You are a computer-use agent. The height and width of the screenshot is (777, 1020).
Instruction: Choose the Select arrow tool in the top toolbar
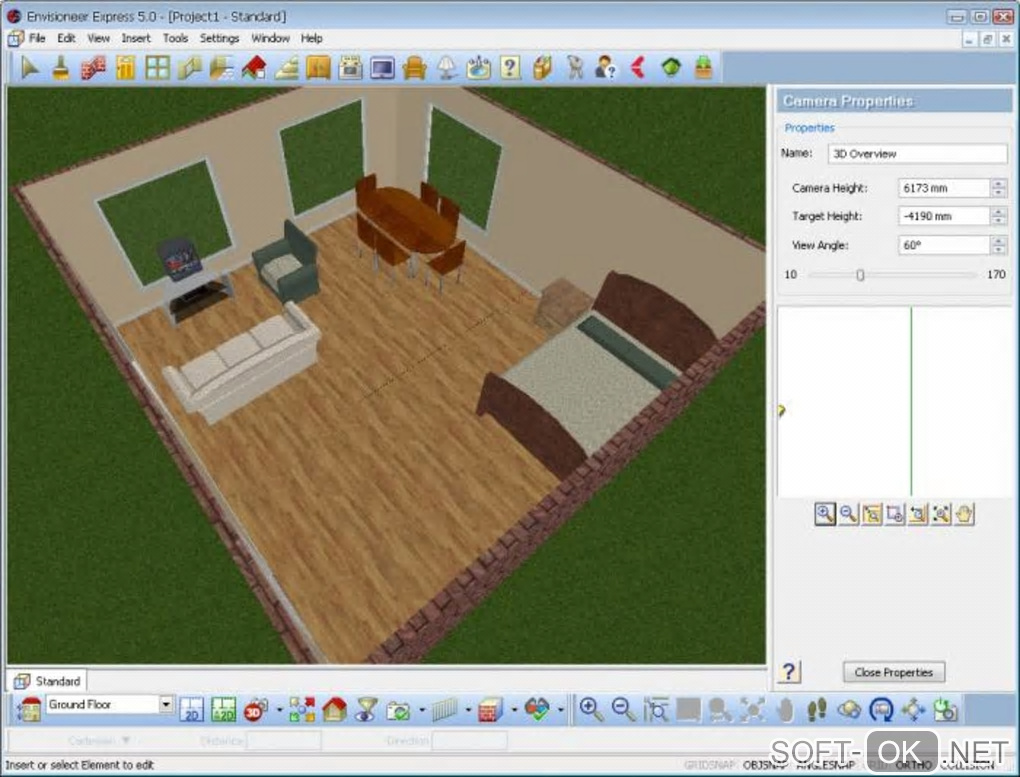[x=29, y=67]
